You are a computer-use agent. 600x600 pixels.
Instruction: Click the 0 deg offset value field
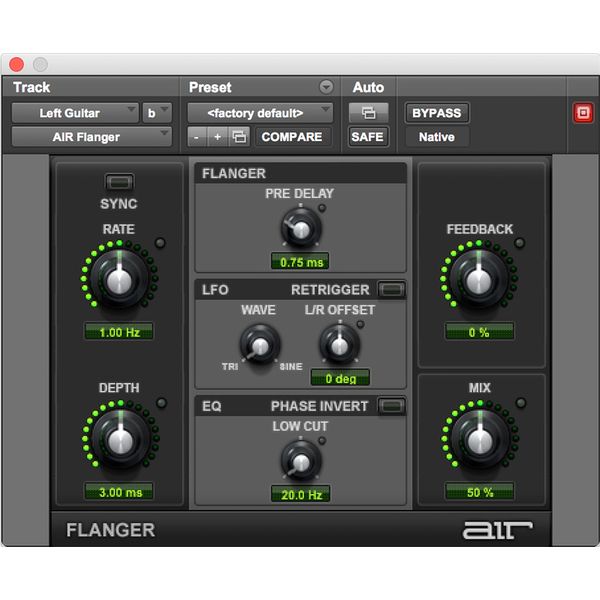341,378
